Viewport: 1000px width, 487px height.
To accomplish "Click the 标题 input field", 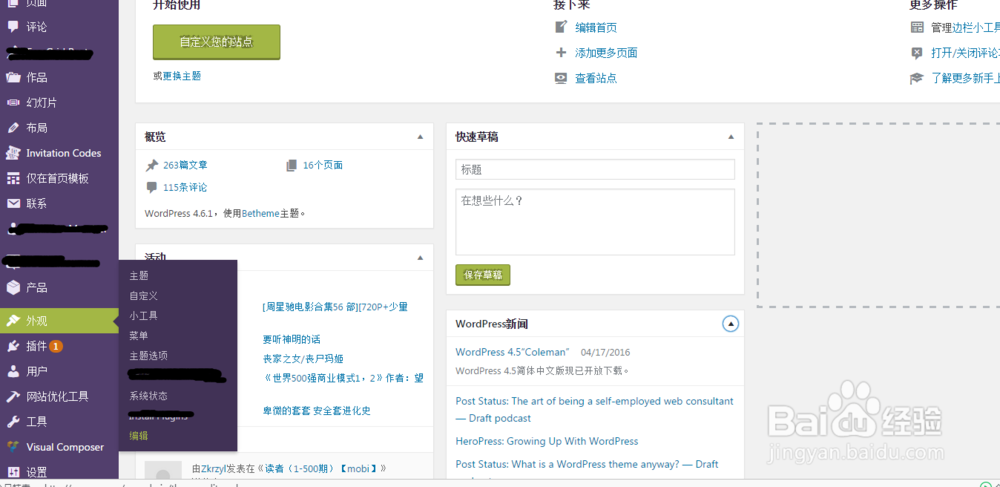I will pos(595,170).
